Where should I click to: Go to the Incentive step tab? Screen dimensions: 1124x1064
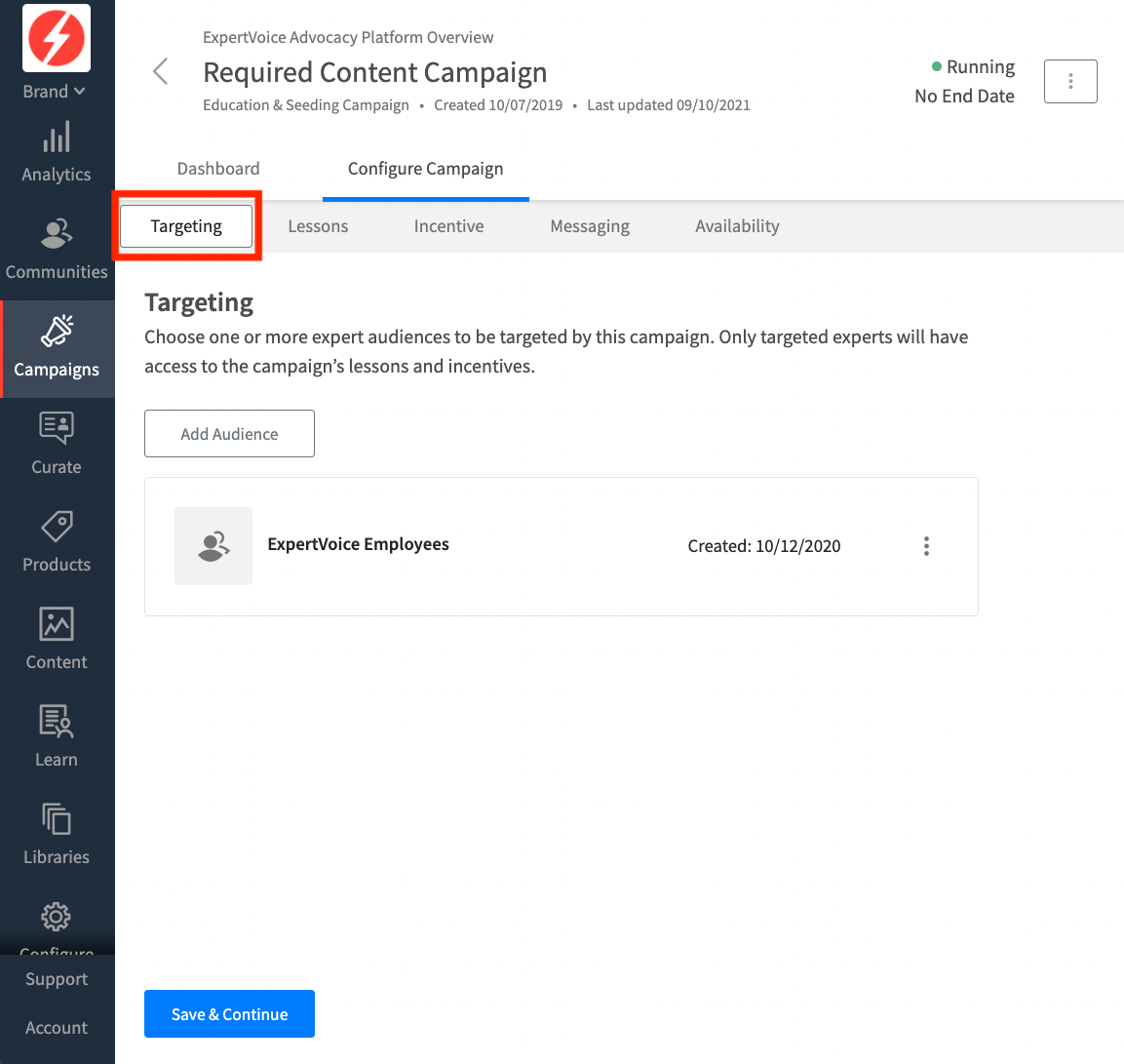448,226
